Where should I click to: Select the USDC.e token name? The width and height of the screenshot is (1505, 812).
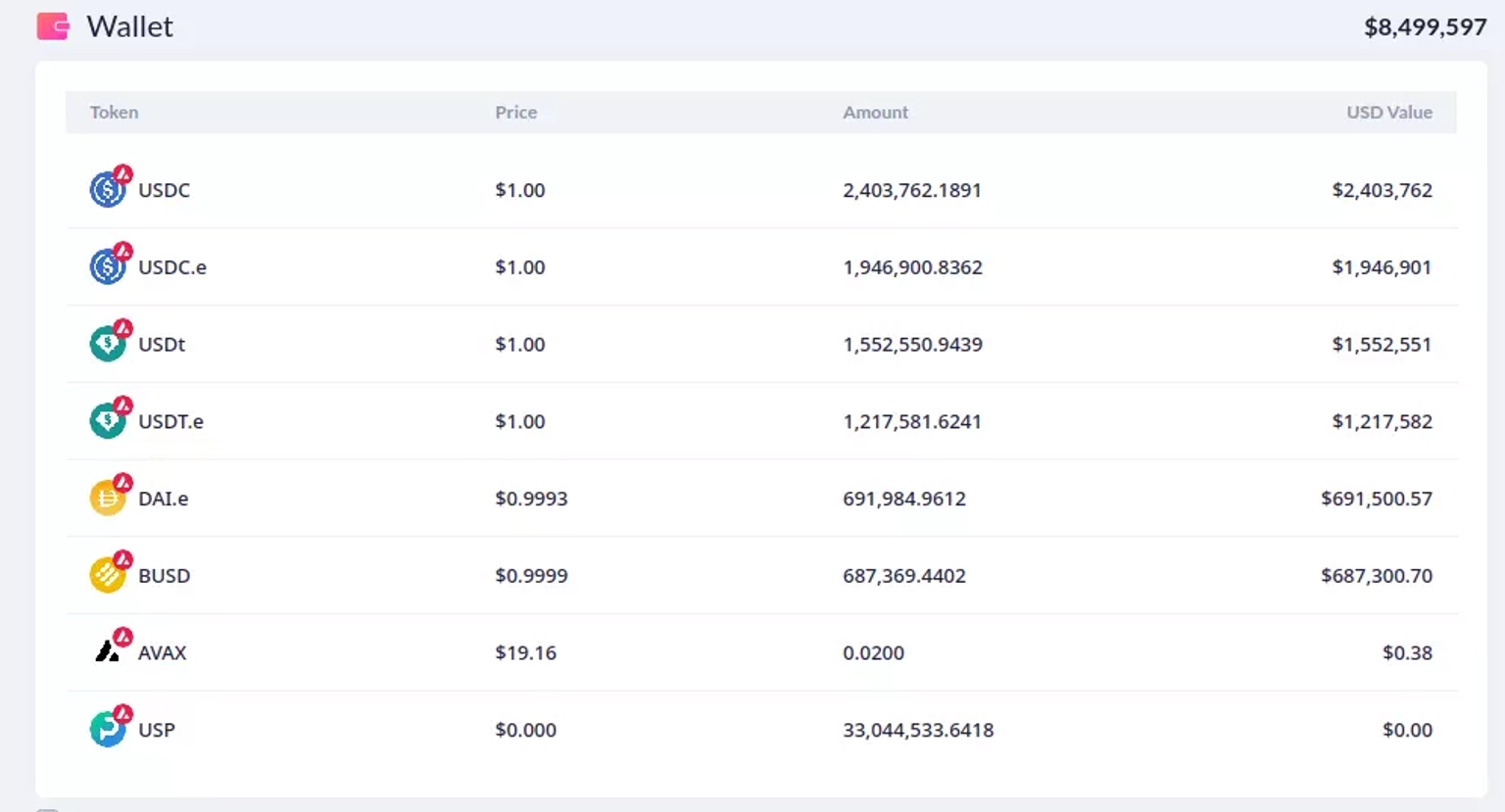[172, 267]
